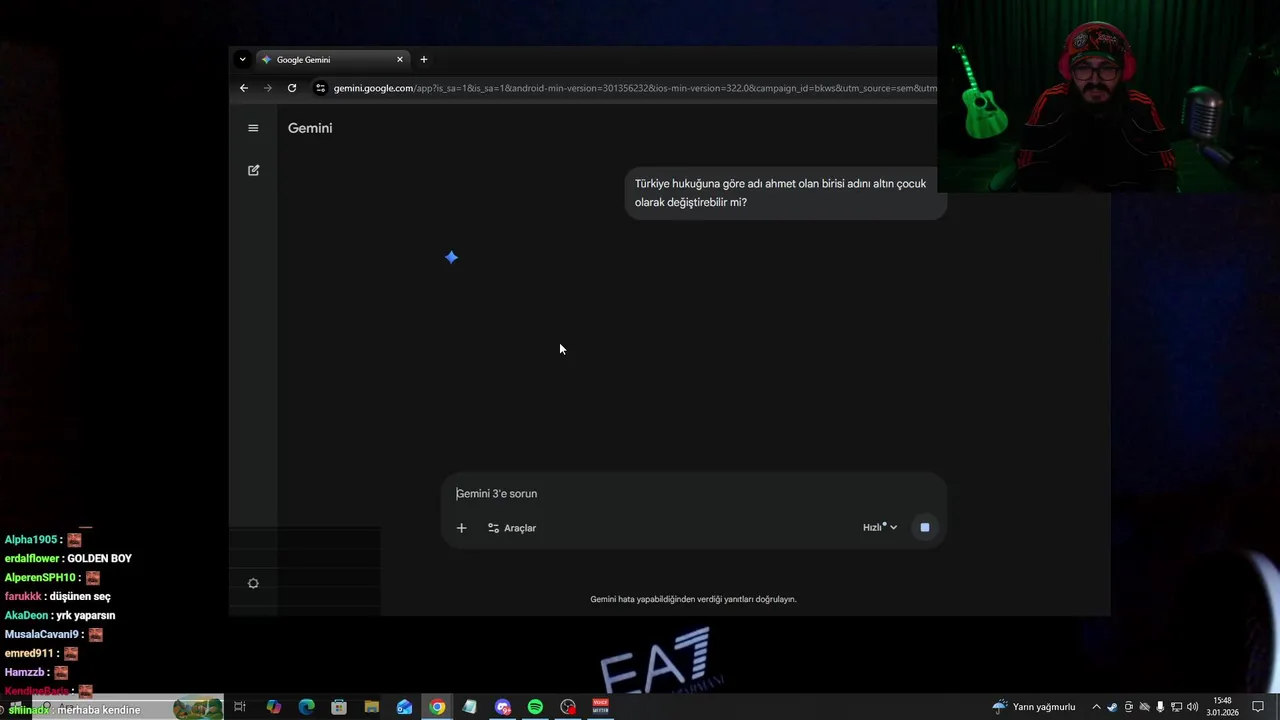Launch Copilot from the taskbar
Screen dimensions: 1280x720
pyautogui.click(x=274, y=707)
